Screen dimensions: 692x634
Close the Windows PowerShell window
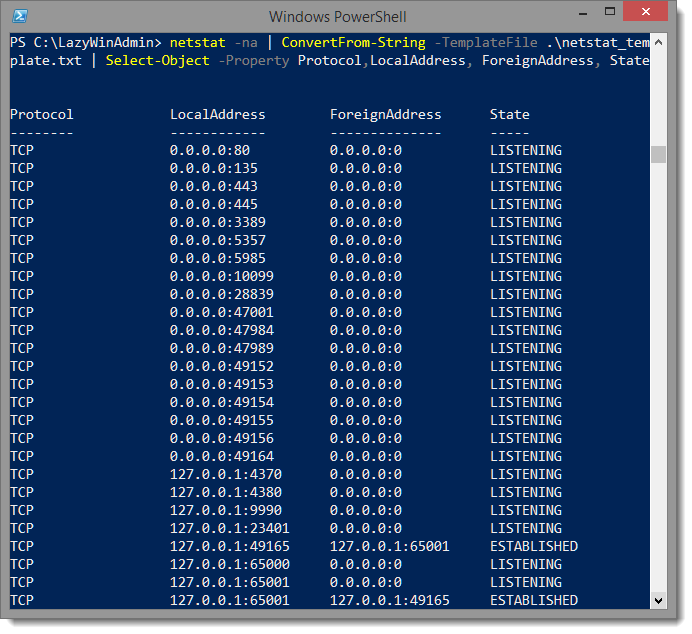point(645,11)
